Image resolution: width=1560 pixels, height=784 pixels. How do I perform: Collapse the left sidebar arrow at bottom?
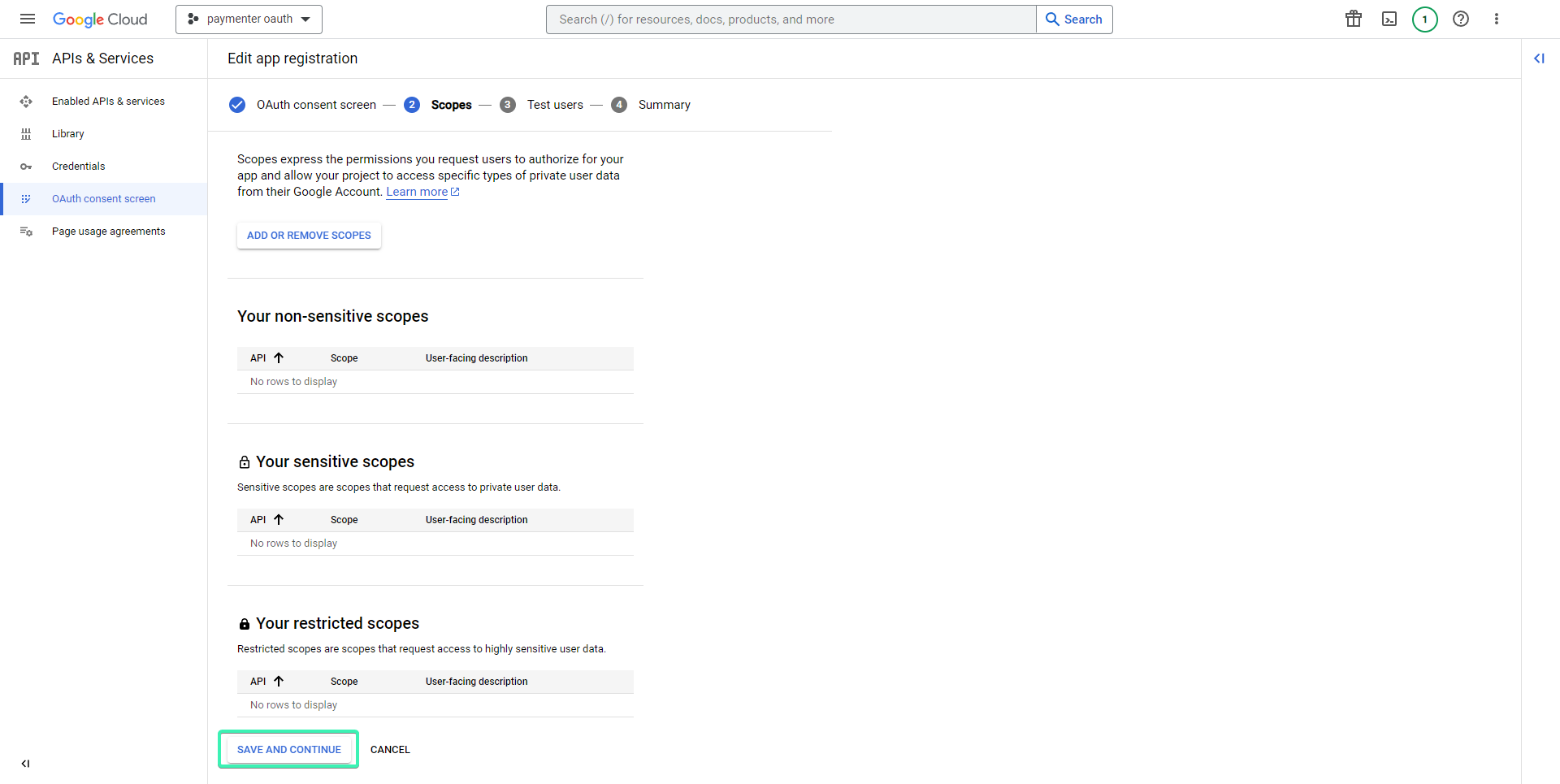pos(25,764)
